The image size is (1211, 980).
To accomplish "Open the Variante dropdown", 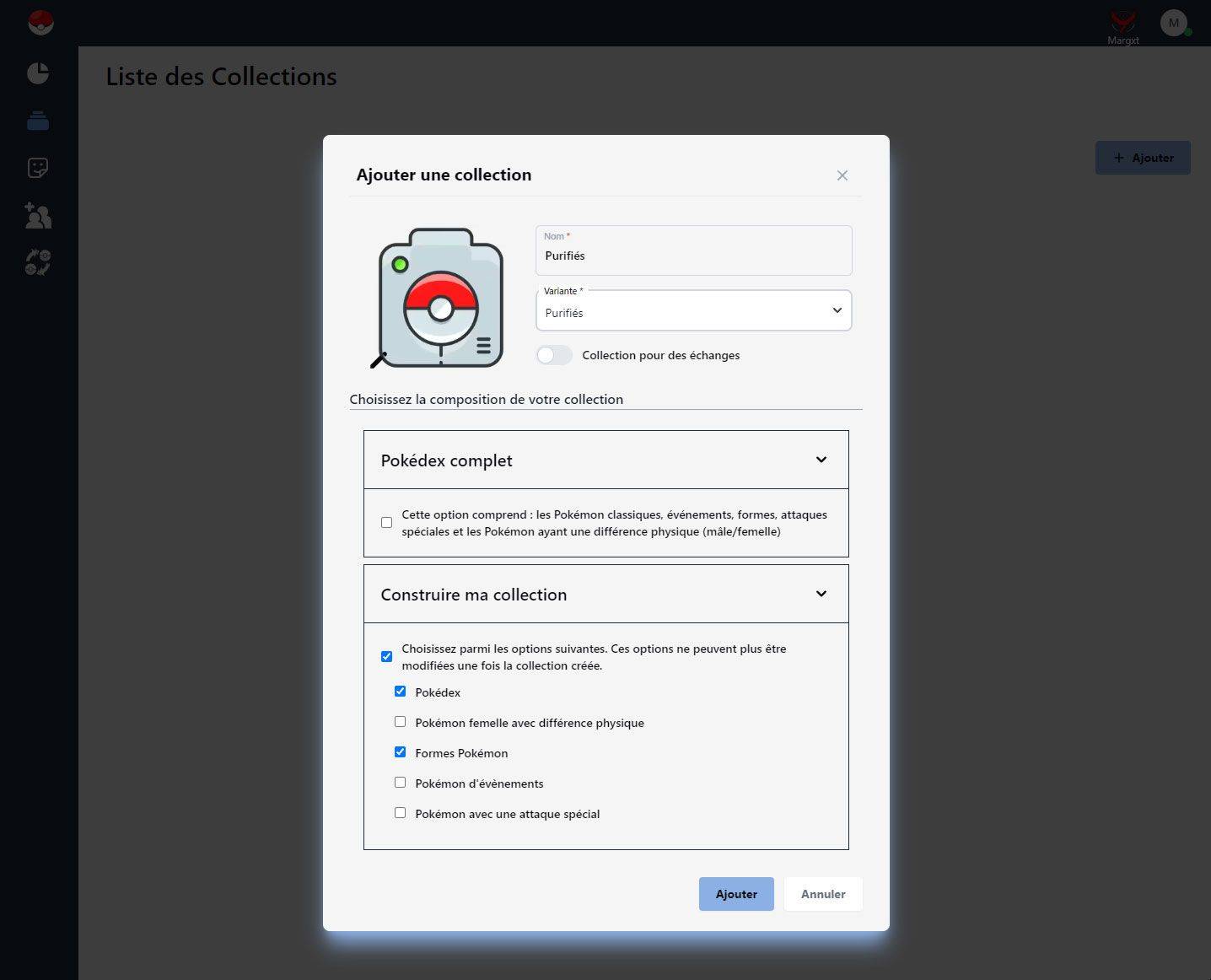I will (693, 311).
